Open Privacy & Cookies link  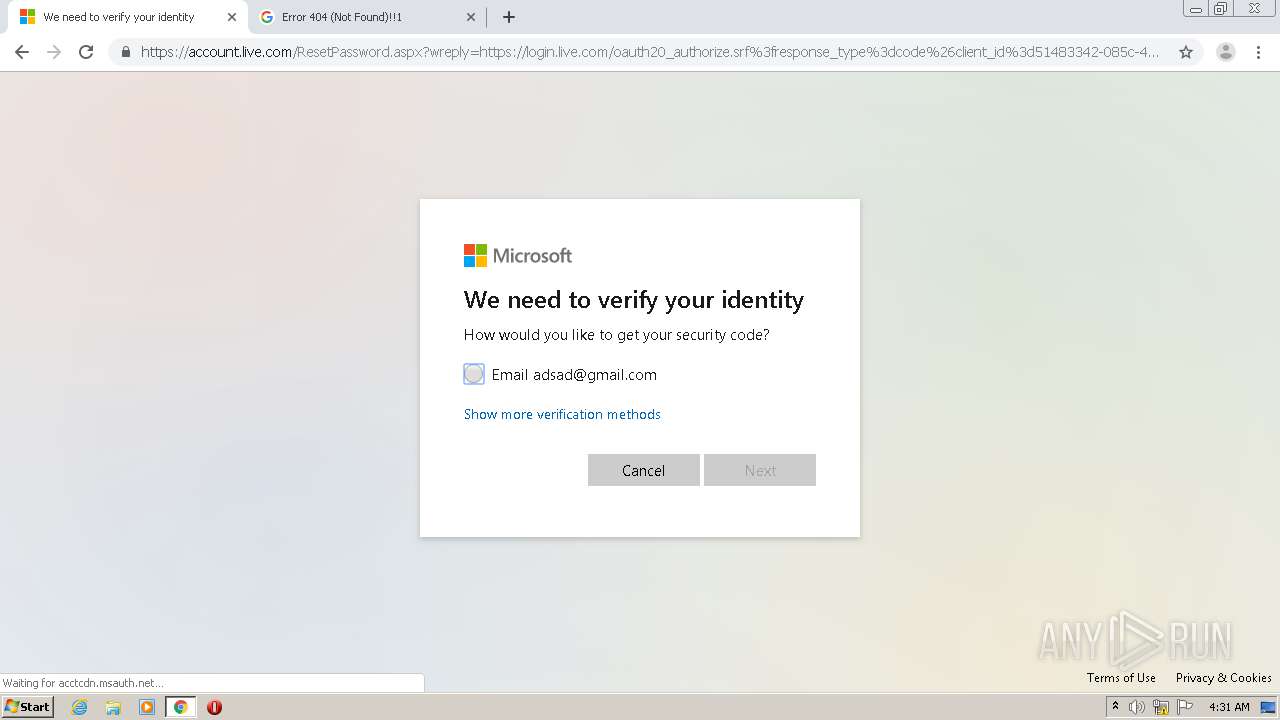pyautogui.click(x=1224, y=678)
